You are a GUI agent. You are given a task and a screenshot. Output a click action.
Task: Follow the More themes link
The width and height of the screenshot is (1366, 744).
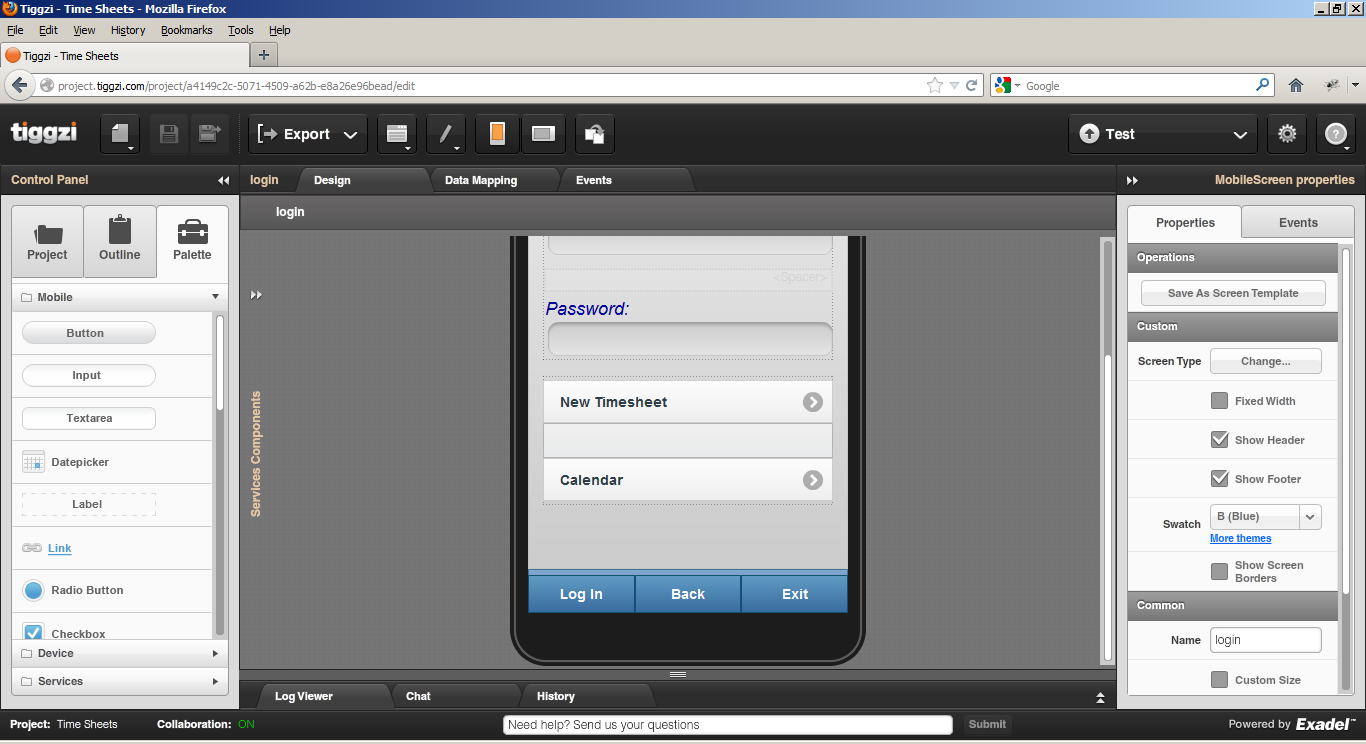point(1240,538)
